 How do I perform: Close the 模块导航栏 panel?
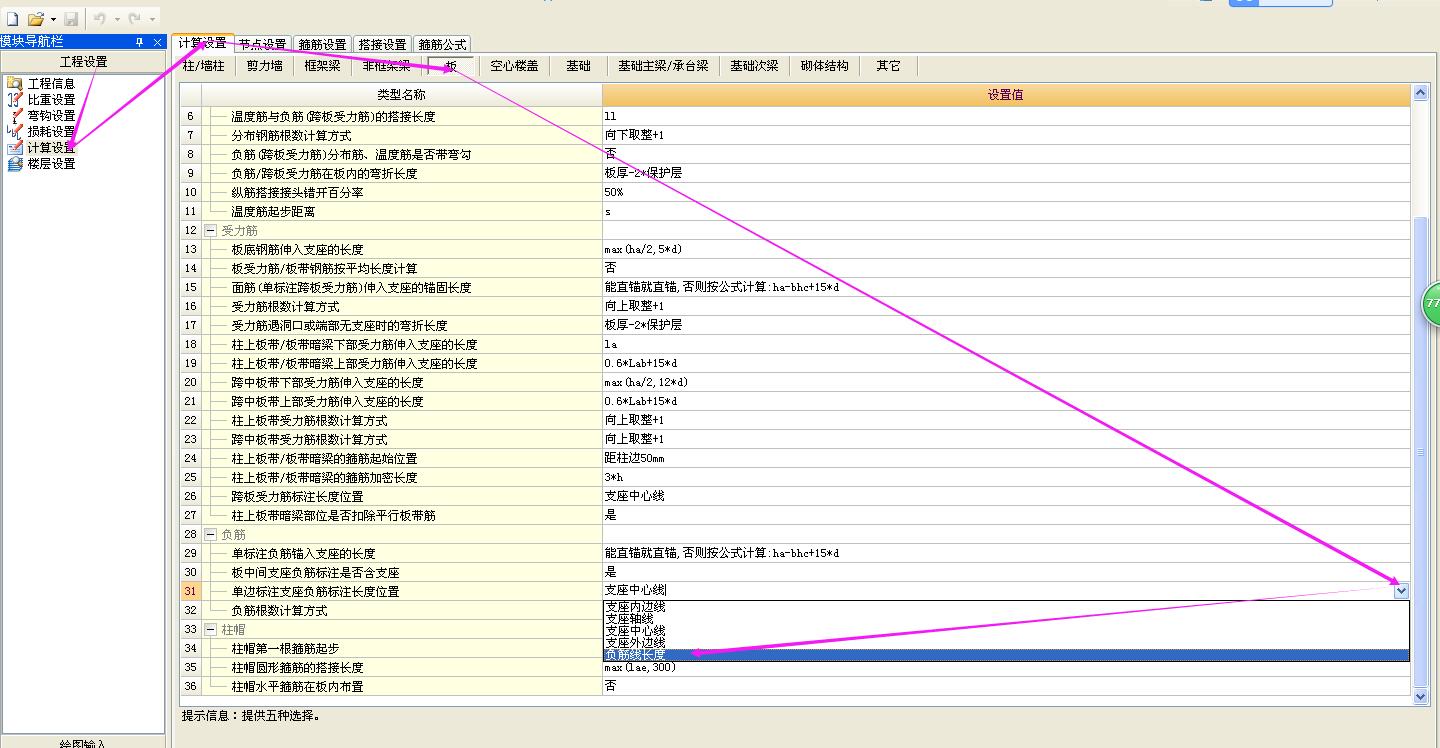[157, 42]
